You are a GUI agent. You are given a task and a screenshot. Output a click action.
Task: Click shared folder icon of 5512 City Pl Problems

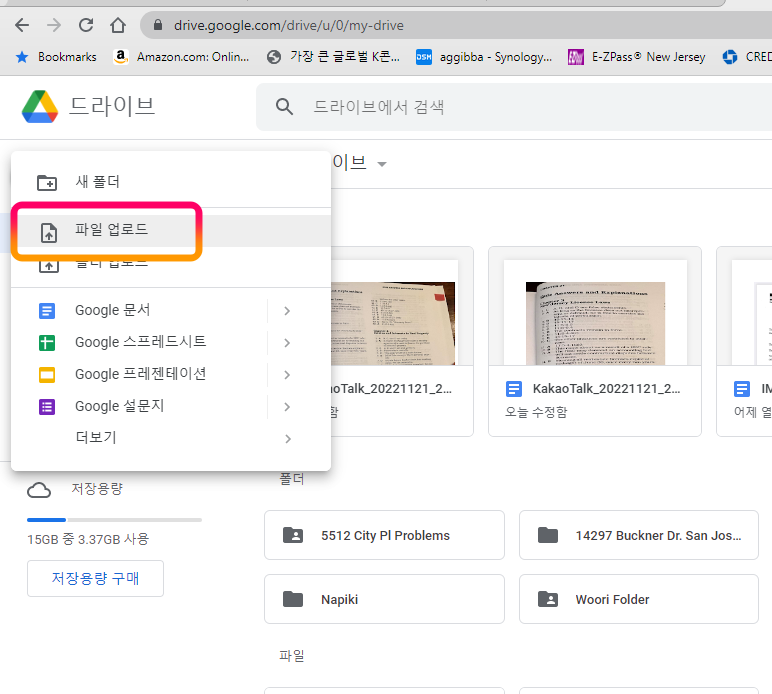tap(293, 535)
